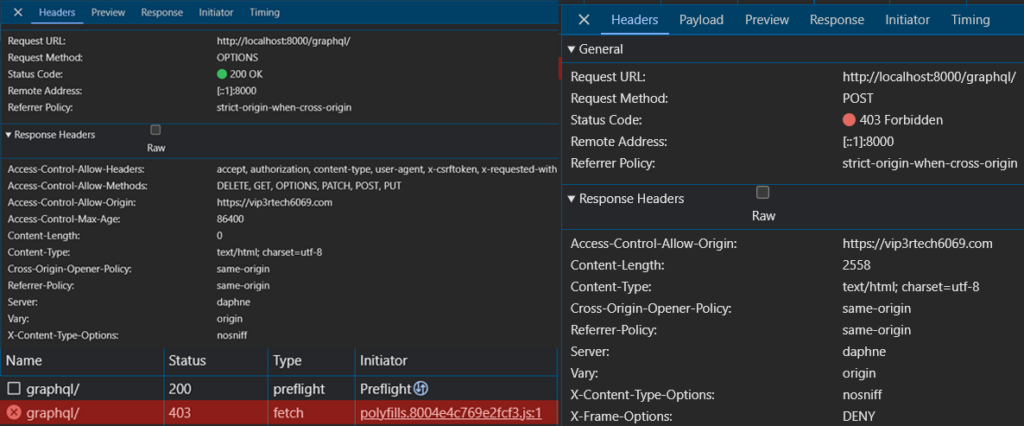The image size is (1024, 426).
Task: Close the left request details panel
Action: pos(16,13)
